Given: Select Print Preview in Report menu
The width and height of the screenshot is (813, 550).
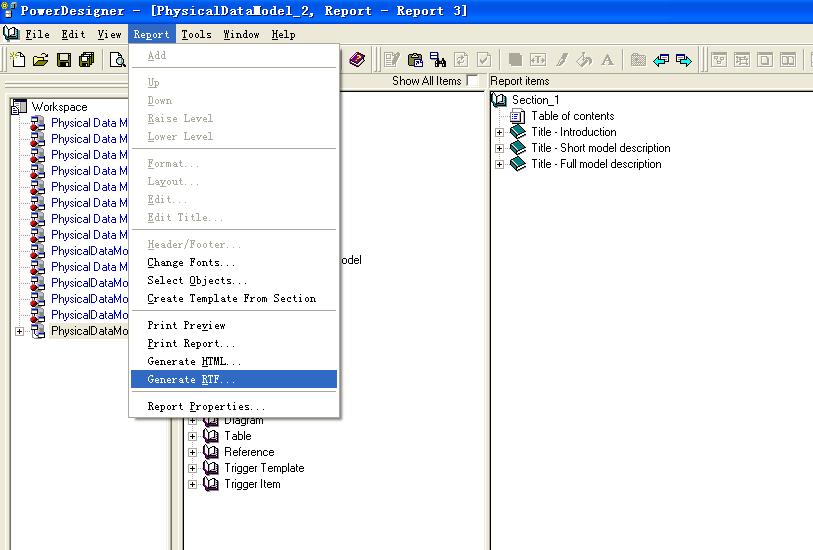Looking at the screenshot, I should 234,326.
